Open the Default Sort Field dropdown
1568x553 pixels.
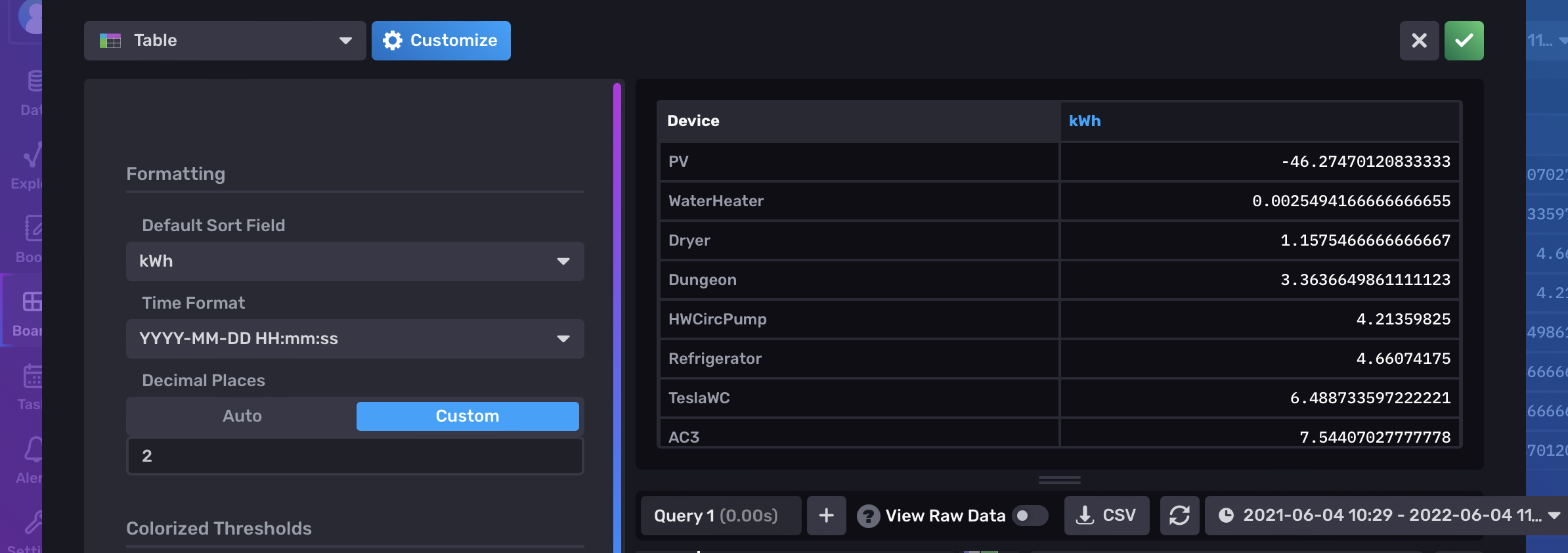(355, 261)
